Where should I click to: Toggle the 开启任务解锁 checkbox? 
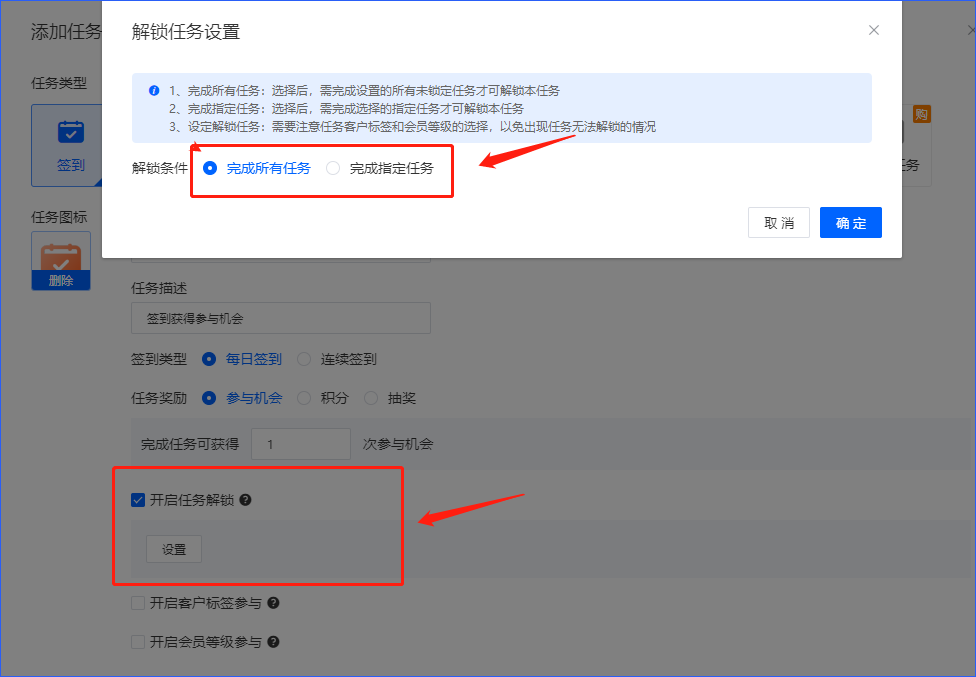(138, 500)
